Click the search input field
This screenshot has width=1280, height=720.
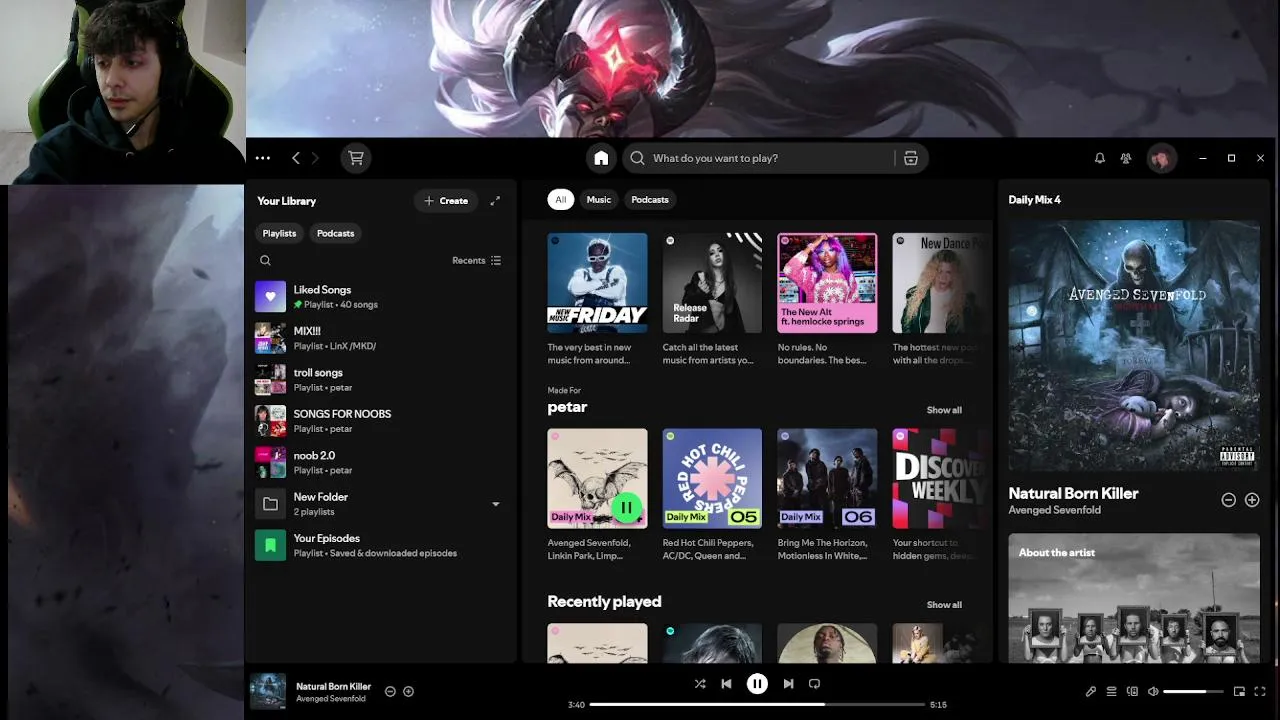point(770,158)
